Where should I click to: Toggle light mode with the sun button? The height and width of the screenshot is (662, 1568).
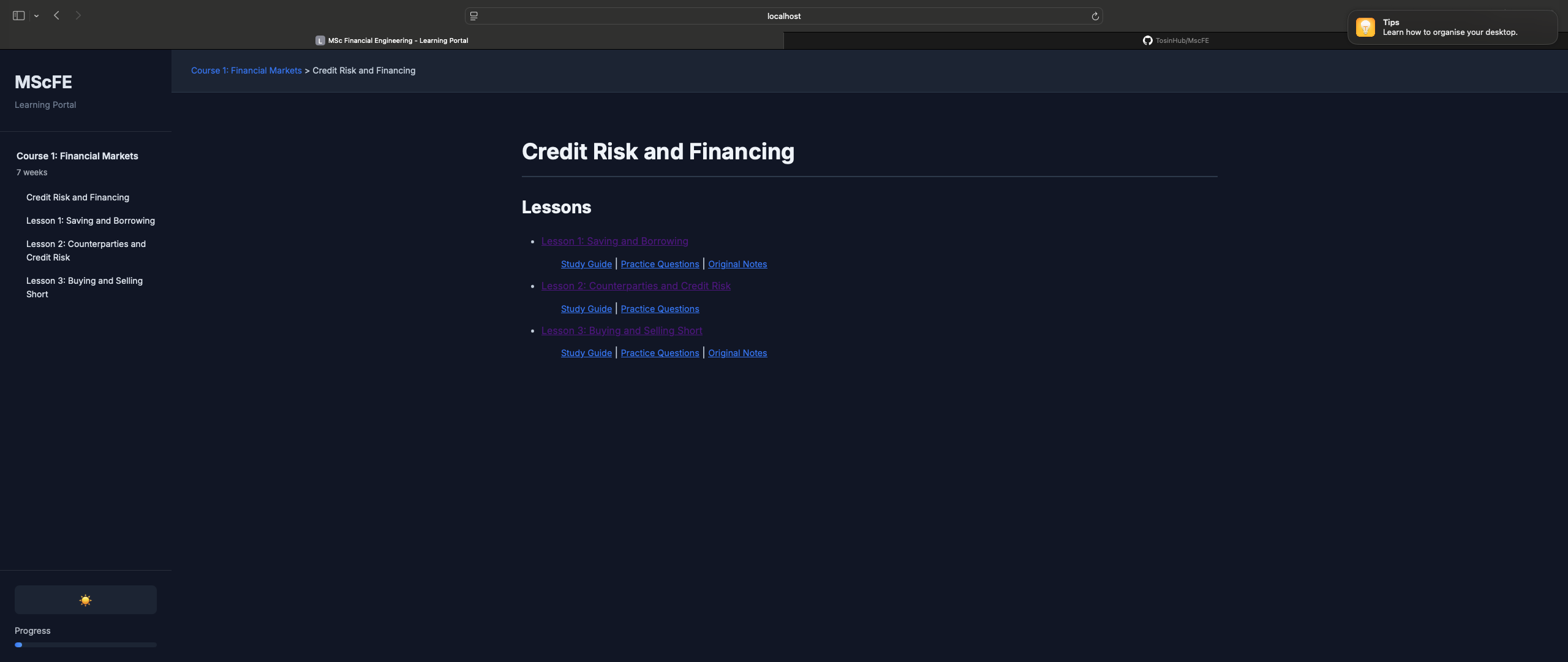coord(86,600)
